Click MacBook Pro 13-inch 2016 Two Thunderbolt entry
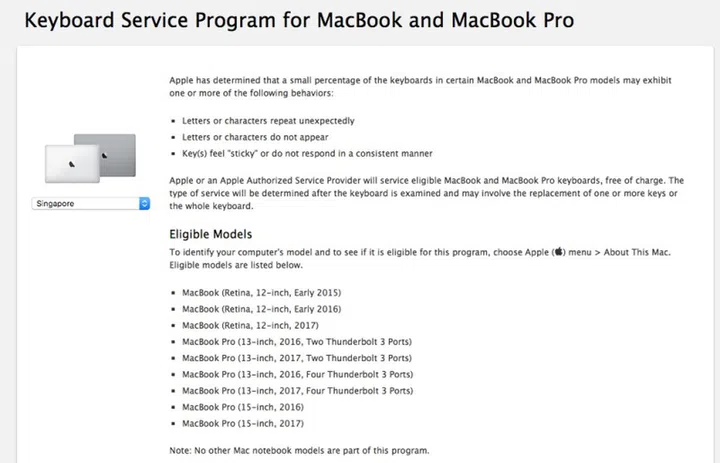The width and height of the screenshot is (720, 463). coord(297,342)
